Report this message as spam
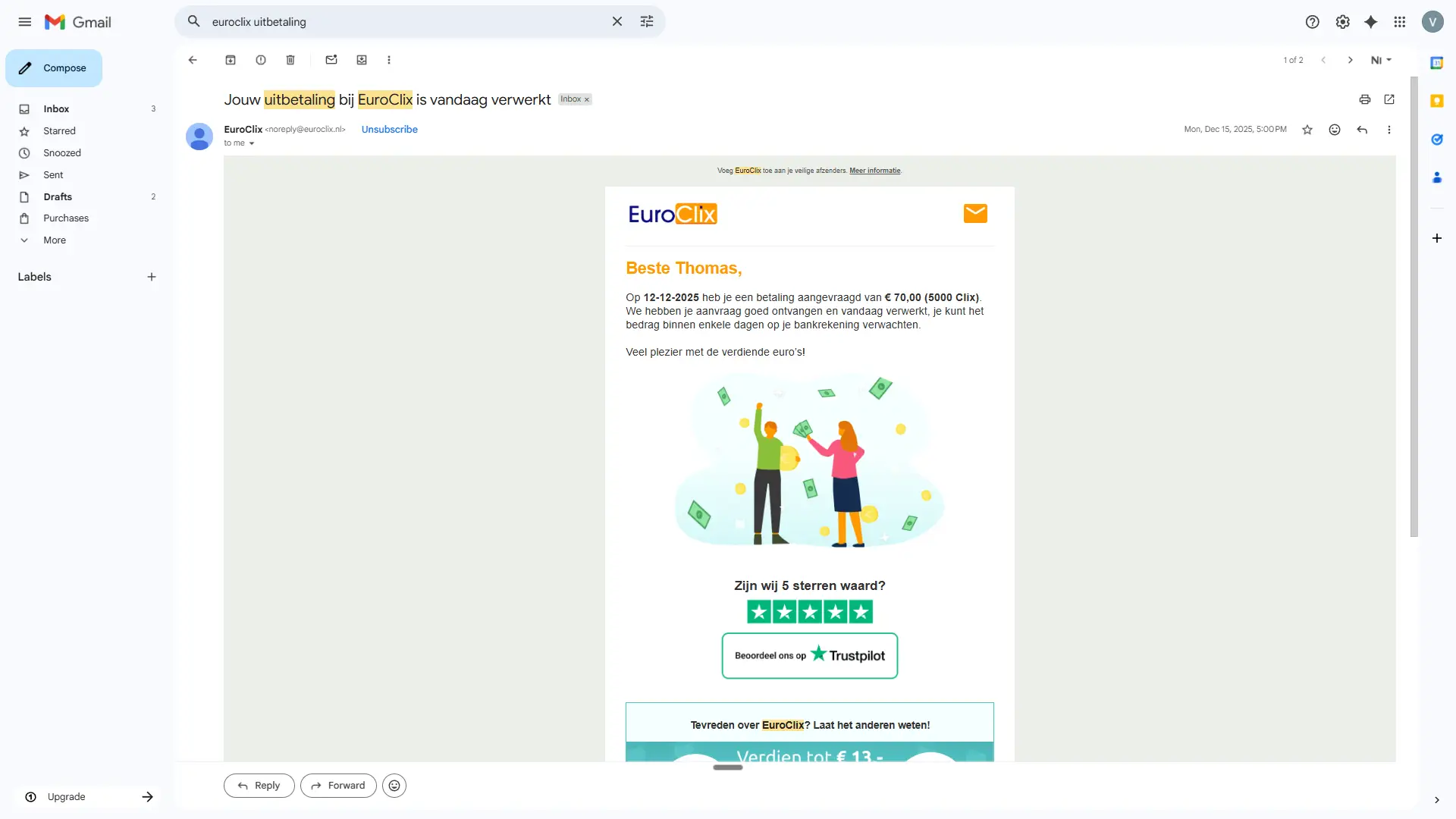Screen dimensions: 1456x819 point(261,60)
